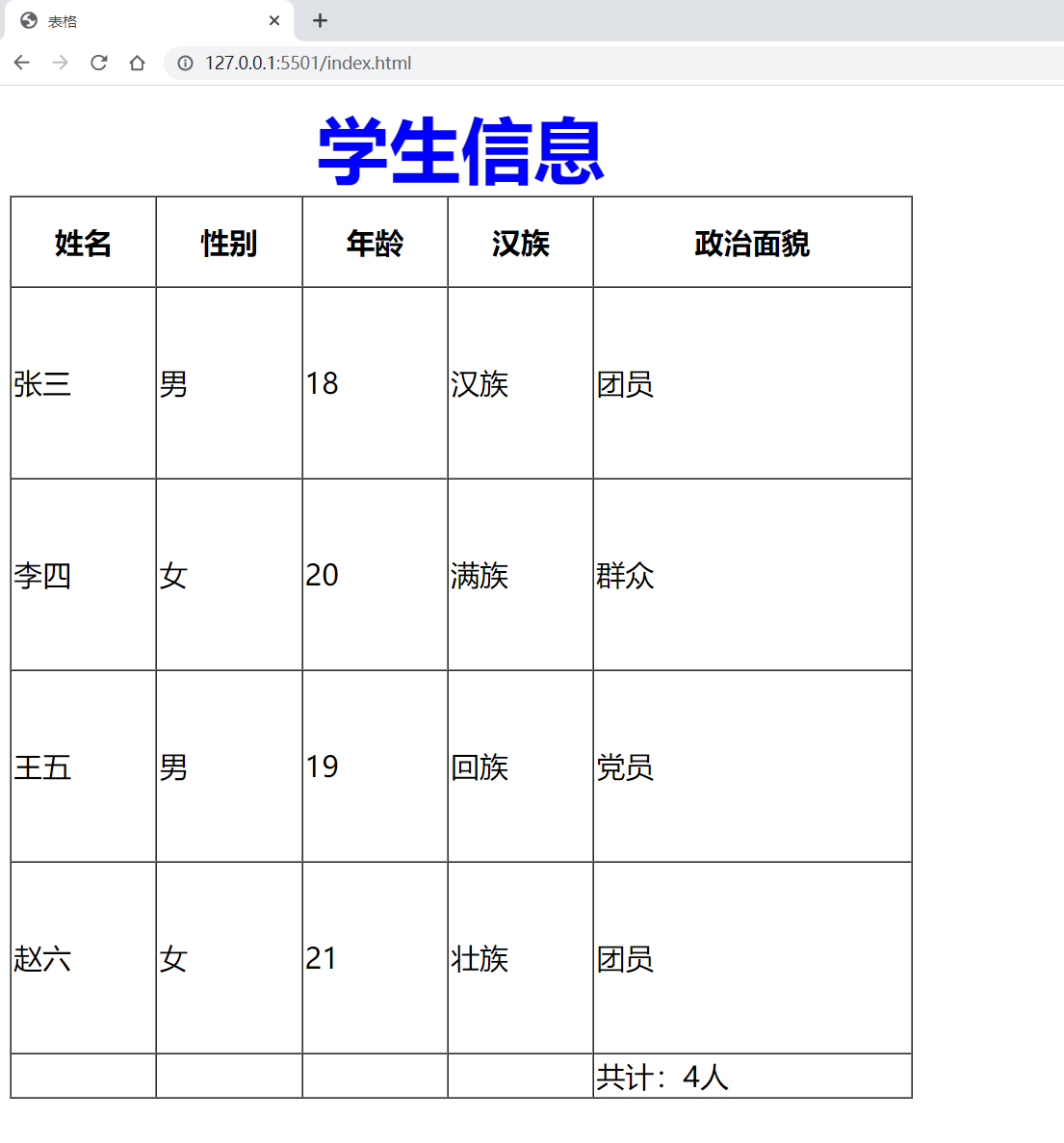Click 团员 in 赵六's row

(752, 958)
